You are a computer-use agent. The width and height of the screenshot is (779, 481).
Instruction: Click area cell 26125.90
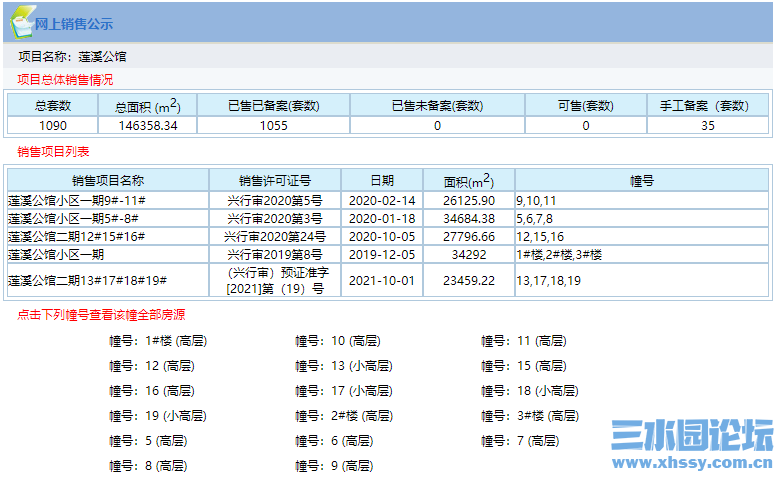[x=469, y=201]
